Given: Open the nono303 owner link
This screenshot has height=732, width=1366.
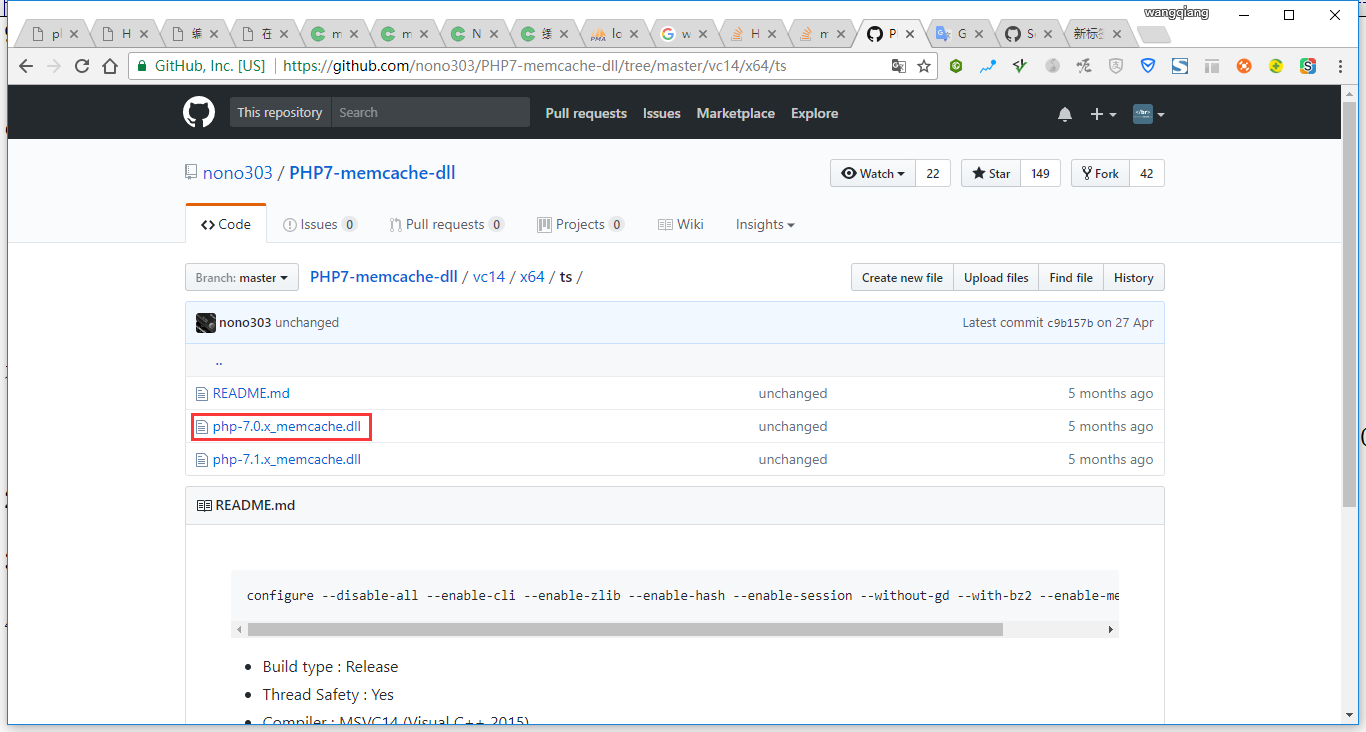Looking at the screenshot, I should pos(238,173).
